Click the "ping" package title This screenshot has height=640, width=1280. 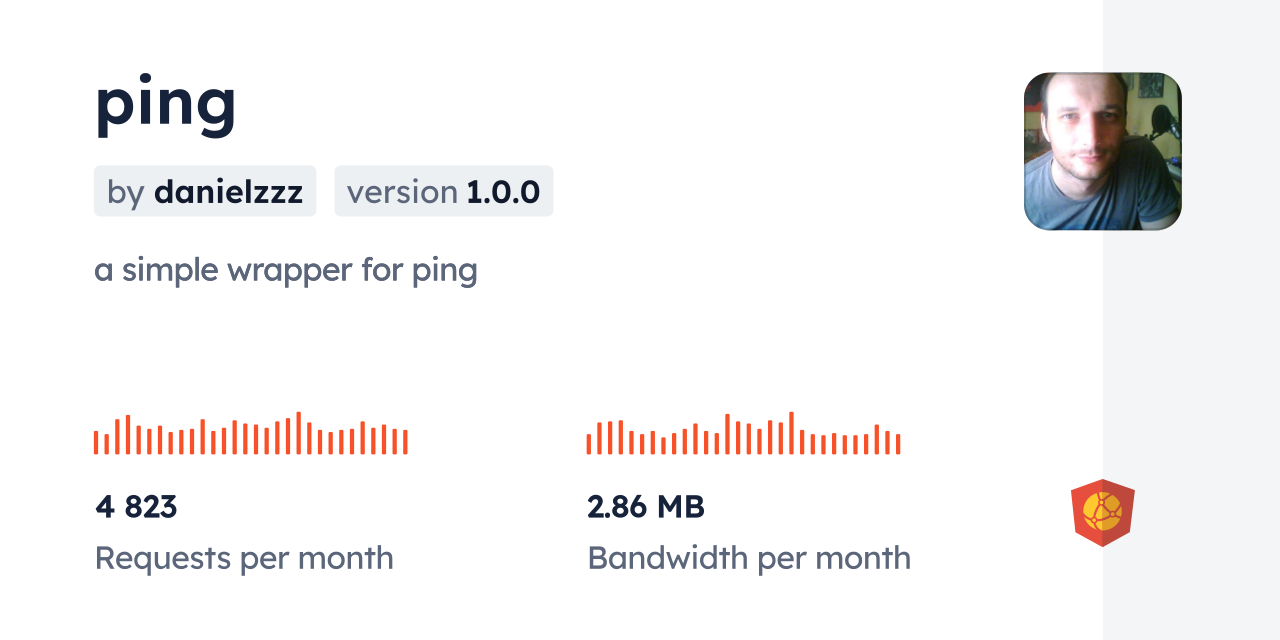[x=166, y=104]
